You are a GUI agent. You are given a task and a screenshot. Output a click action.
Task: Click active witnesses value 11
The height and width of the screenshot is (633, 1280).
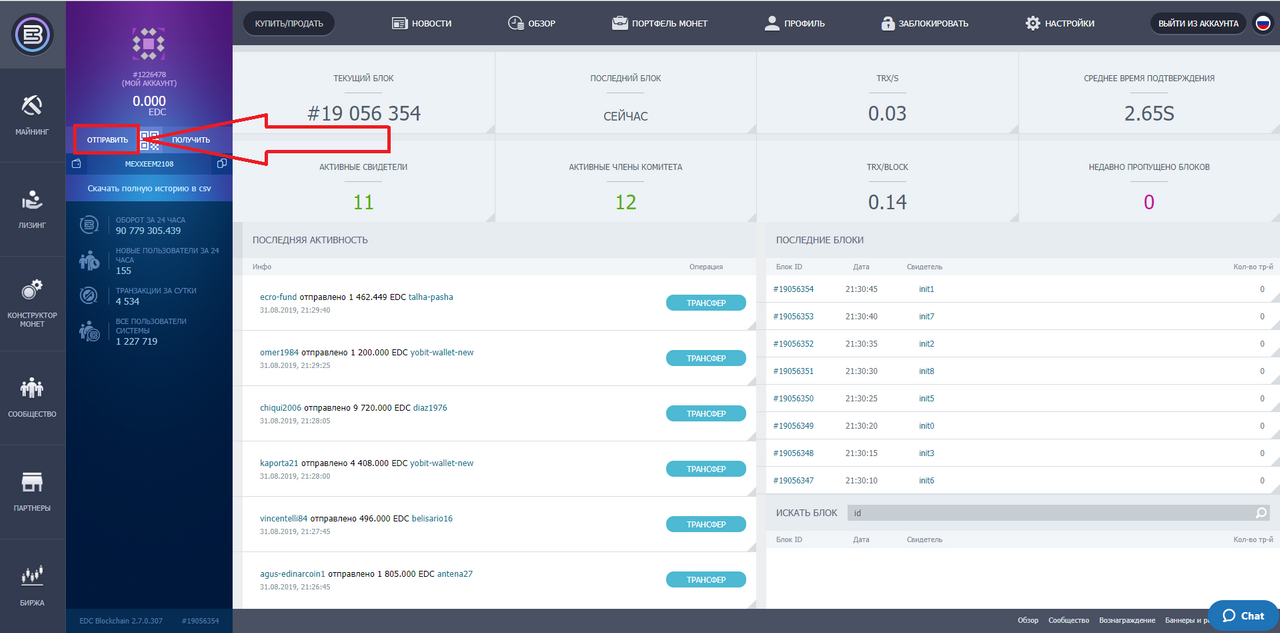click(x=364, y=202)
